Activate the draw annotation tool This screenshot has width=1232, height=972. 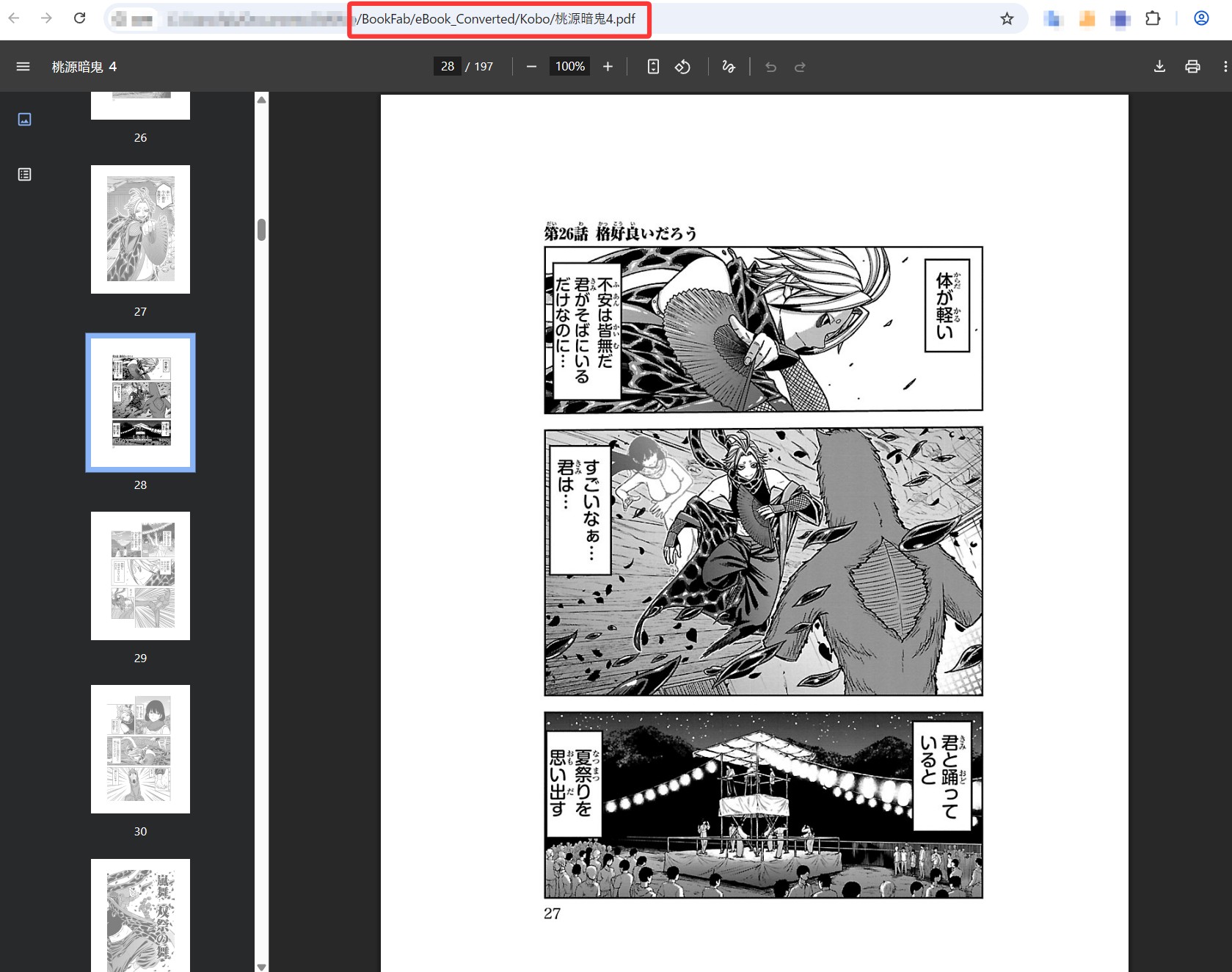[728, 67]
